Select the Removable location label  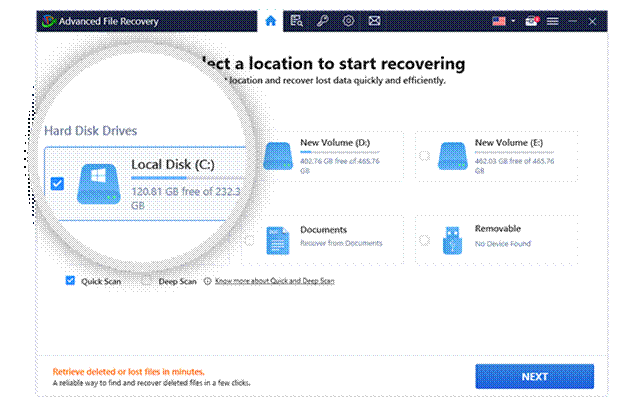(x=497, y=228)
